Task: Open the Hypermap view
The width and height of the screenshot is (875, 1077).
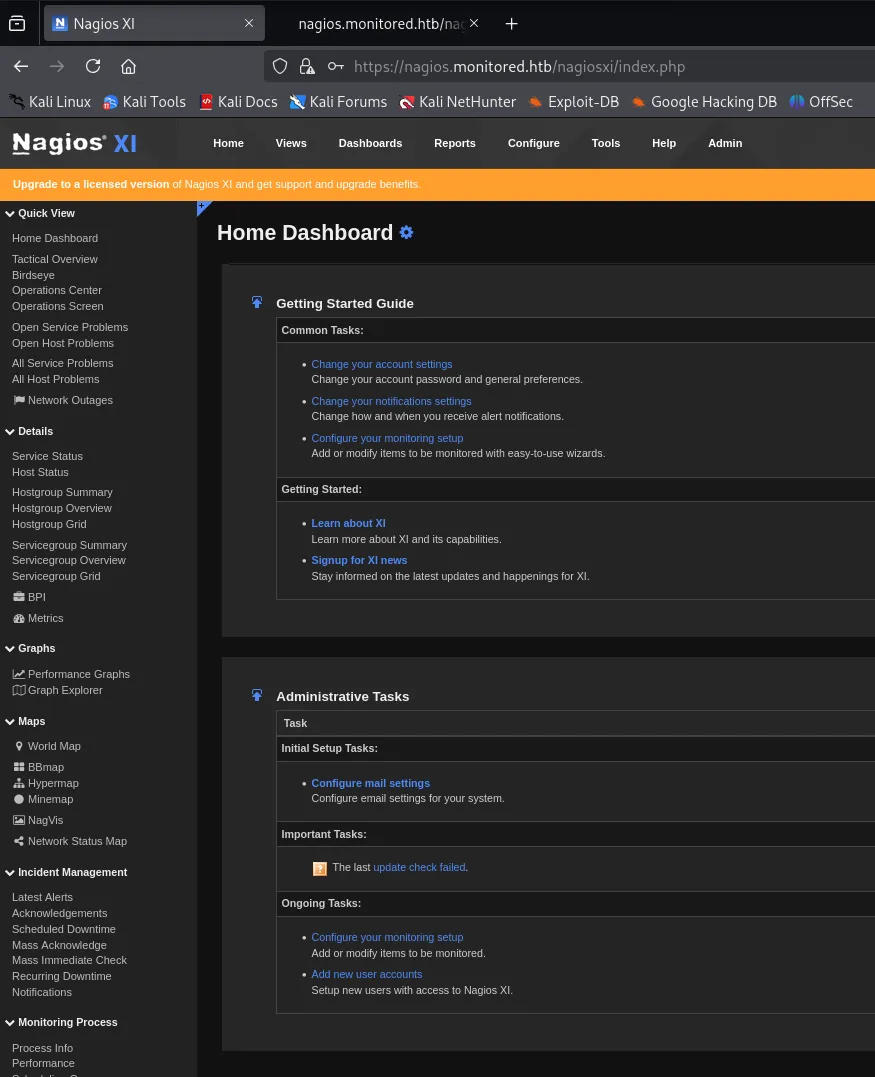Action: coord(52,783)
